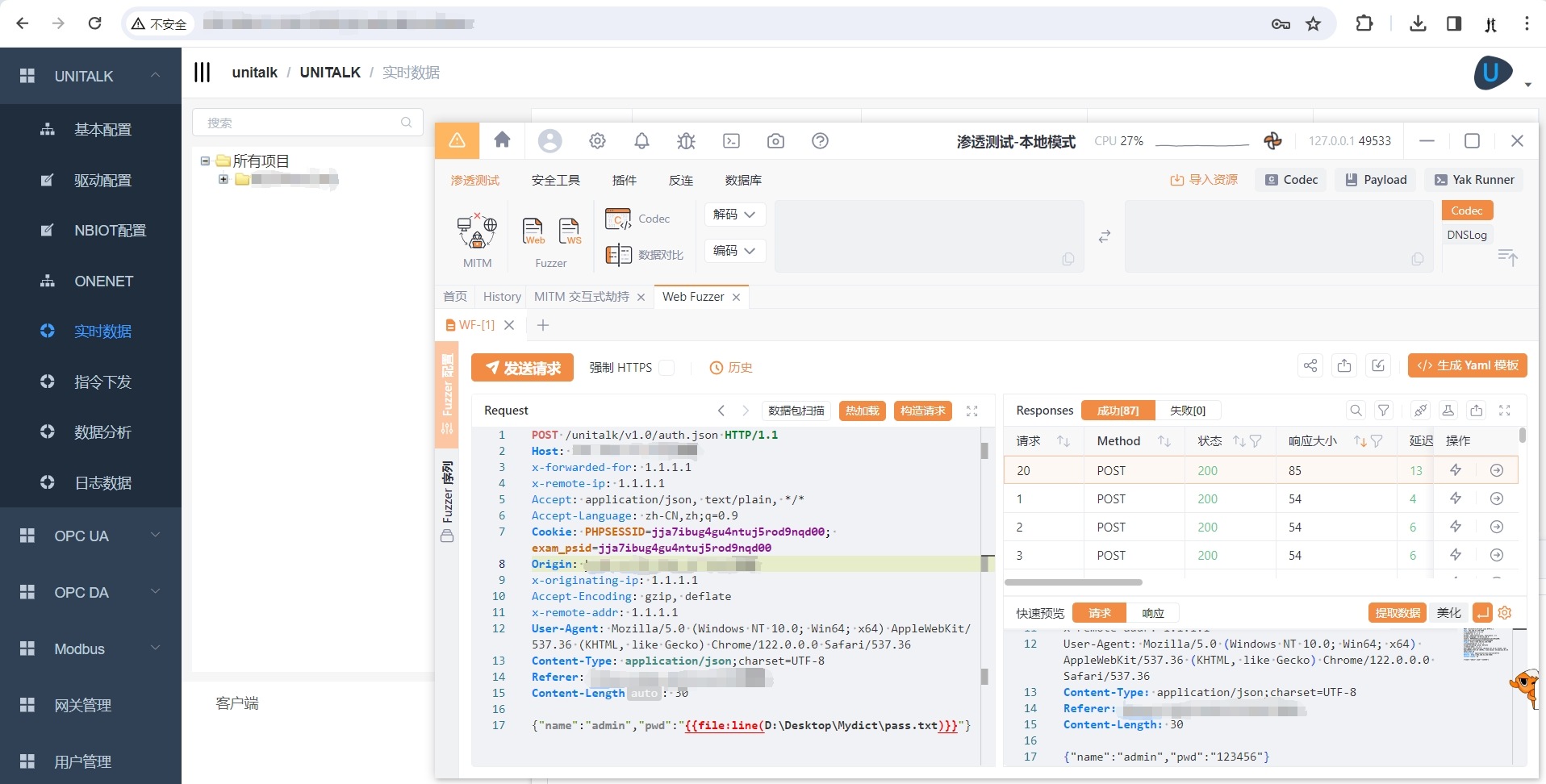The image size is (1546, 784).
Task: Click the 生成 Yaml 模板 button
Action: click(1468, 365)
